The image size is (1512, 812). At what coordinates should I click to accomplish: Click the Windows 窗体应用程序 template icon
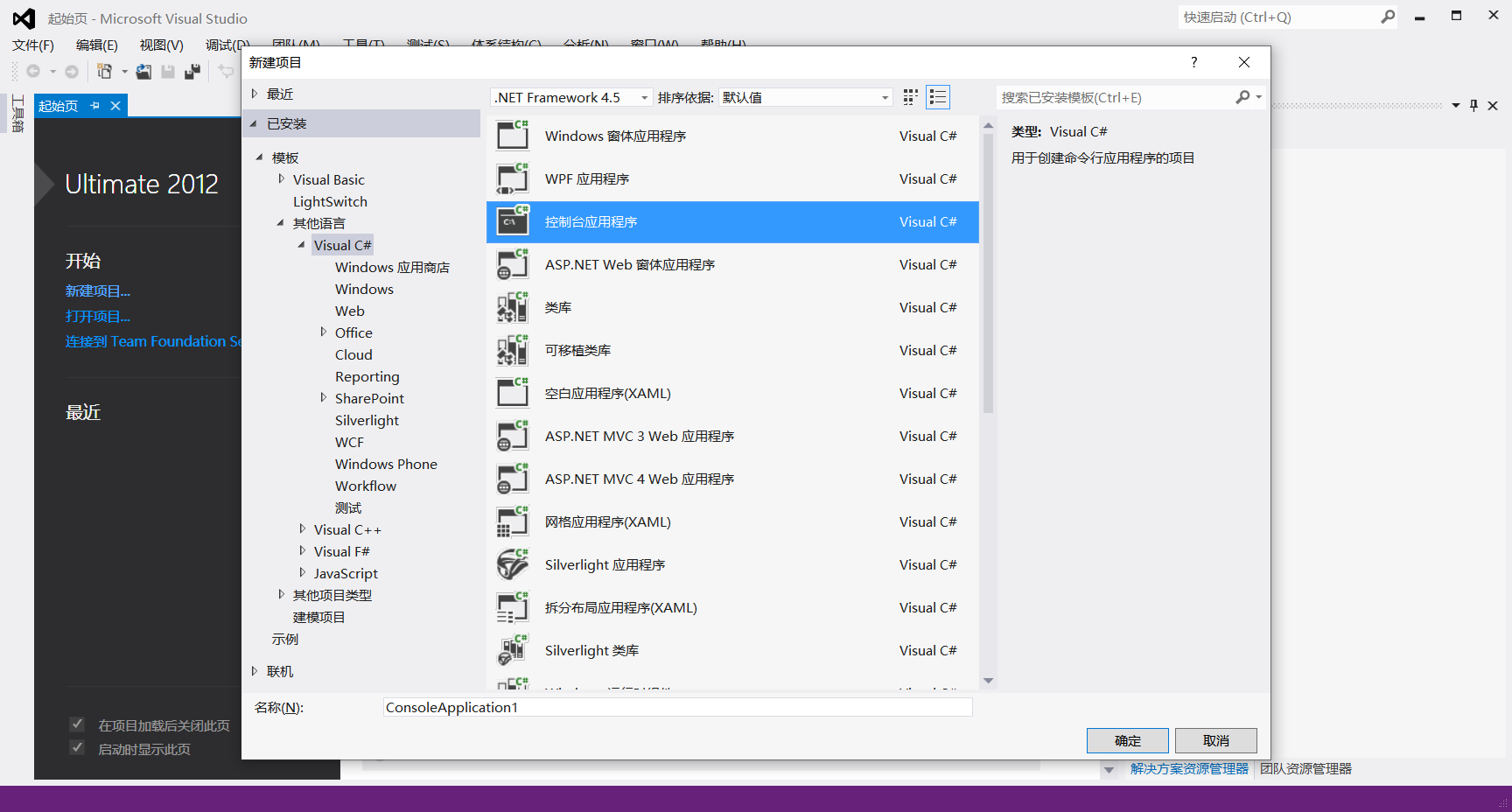(513, 136)
